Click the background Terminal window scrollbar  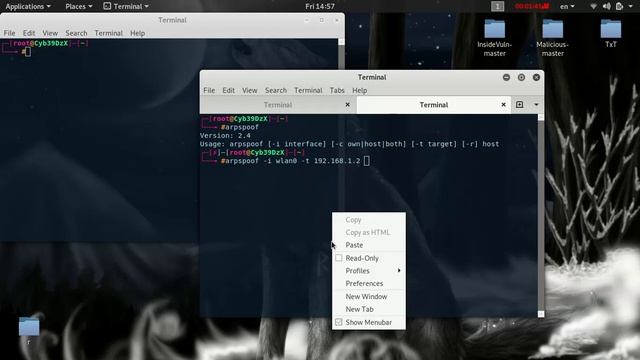341,53
